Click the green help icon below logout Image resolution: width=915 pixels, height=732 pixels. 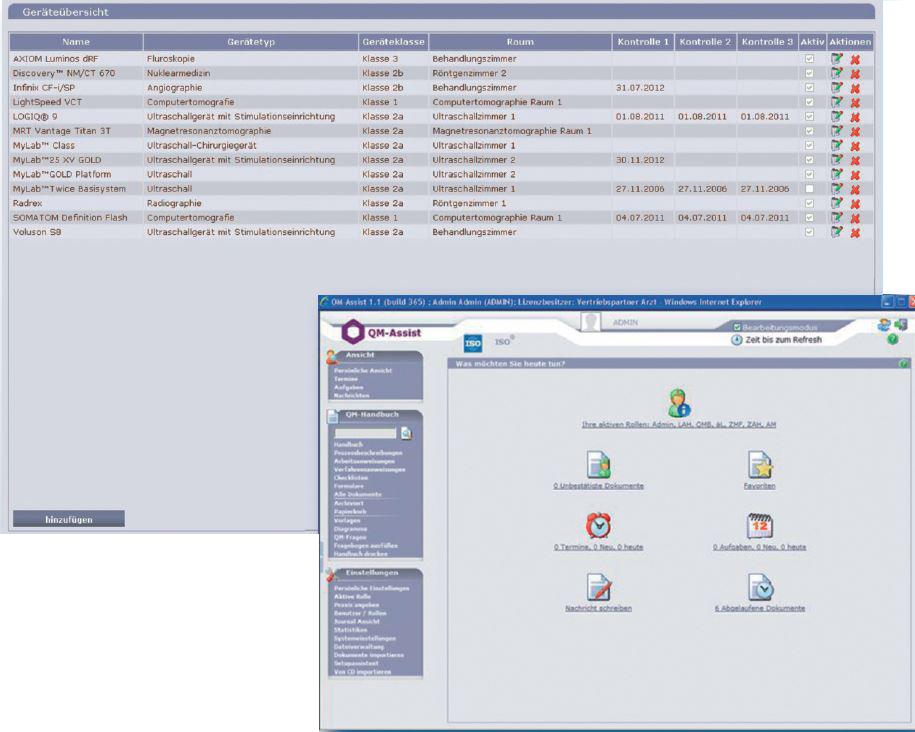click(893, 339)
